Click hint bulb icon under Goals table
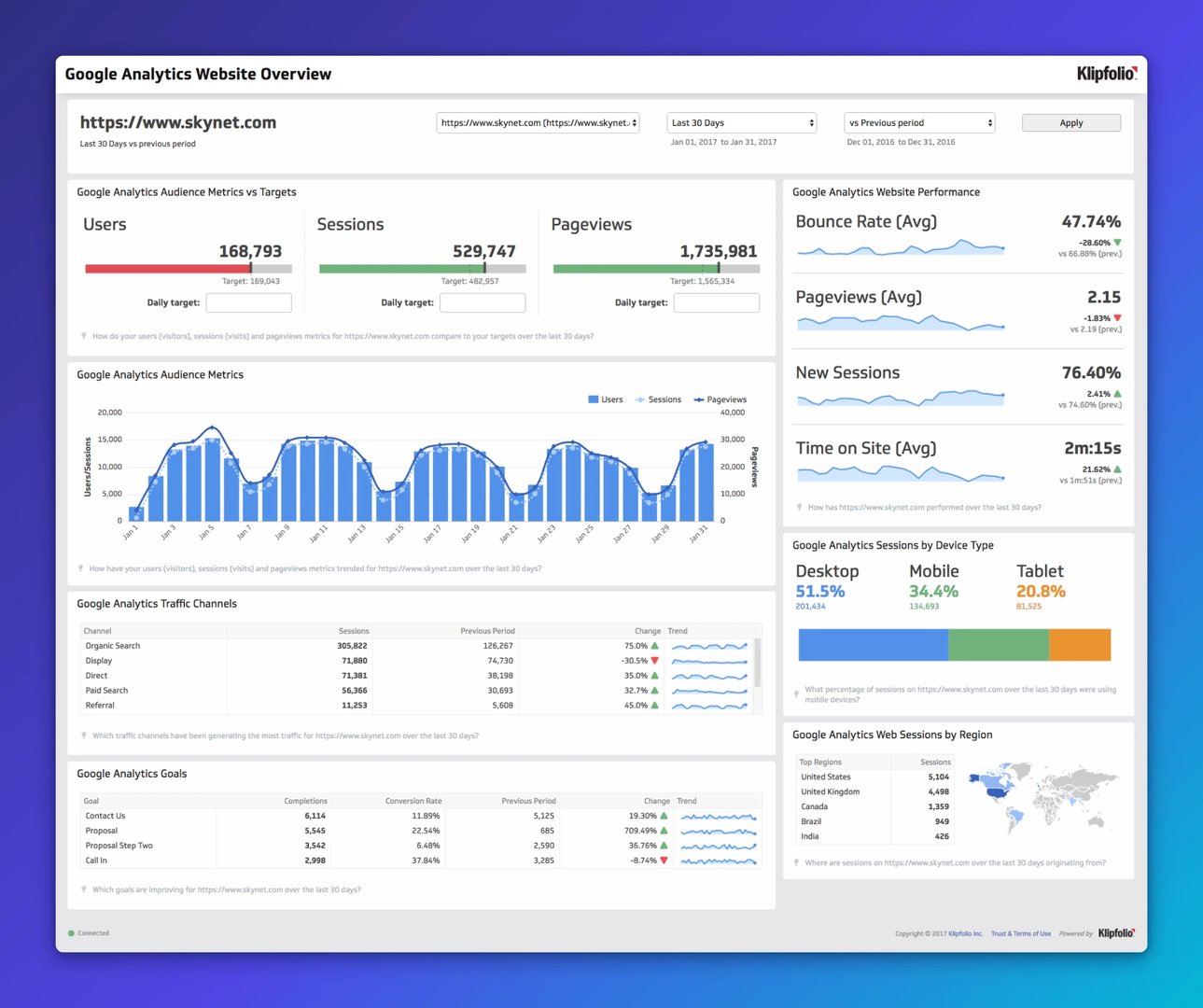This screenshot has width=1203, height=1008. point(84,889)
